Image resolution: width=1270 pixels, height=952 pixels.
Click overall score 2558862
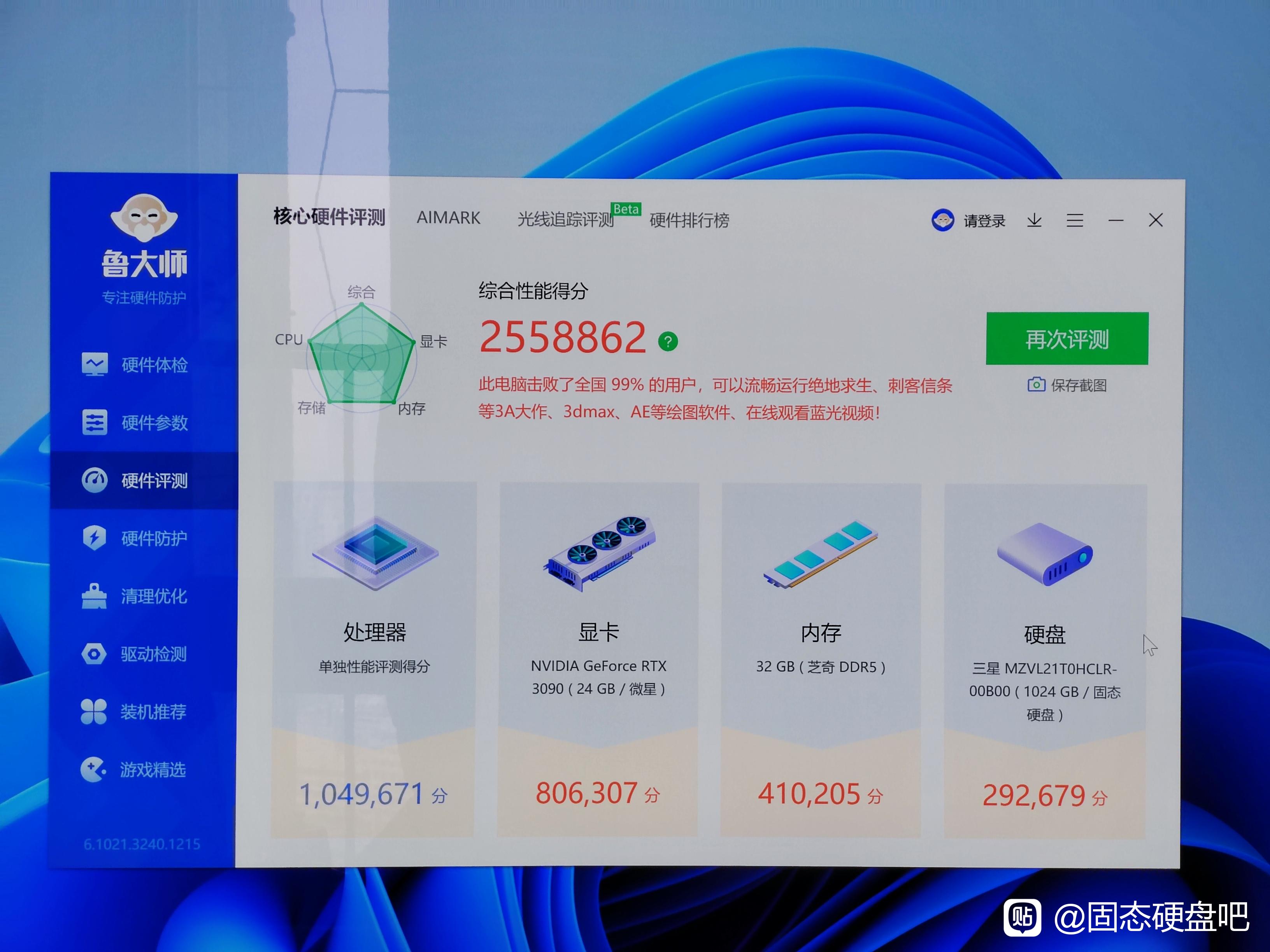click(563, 337)
